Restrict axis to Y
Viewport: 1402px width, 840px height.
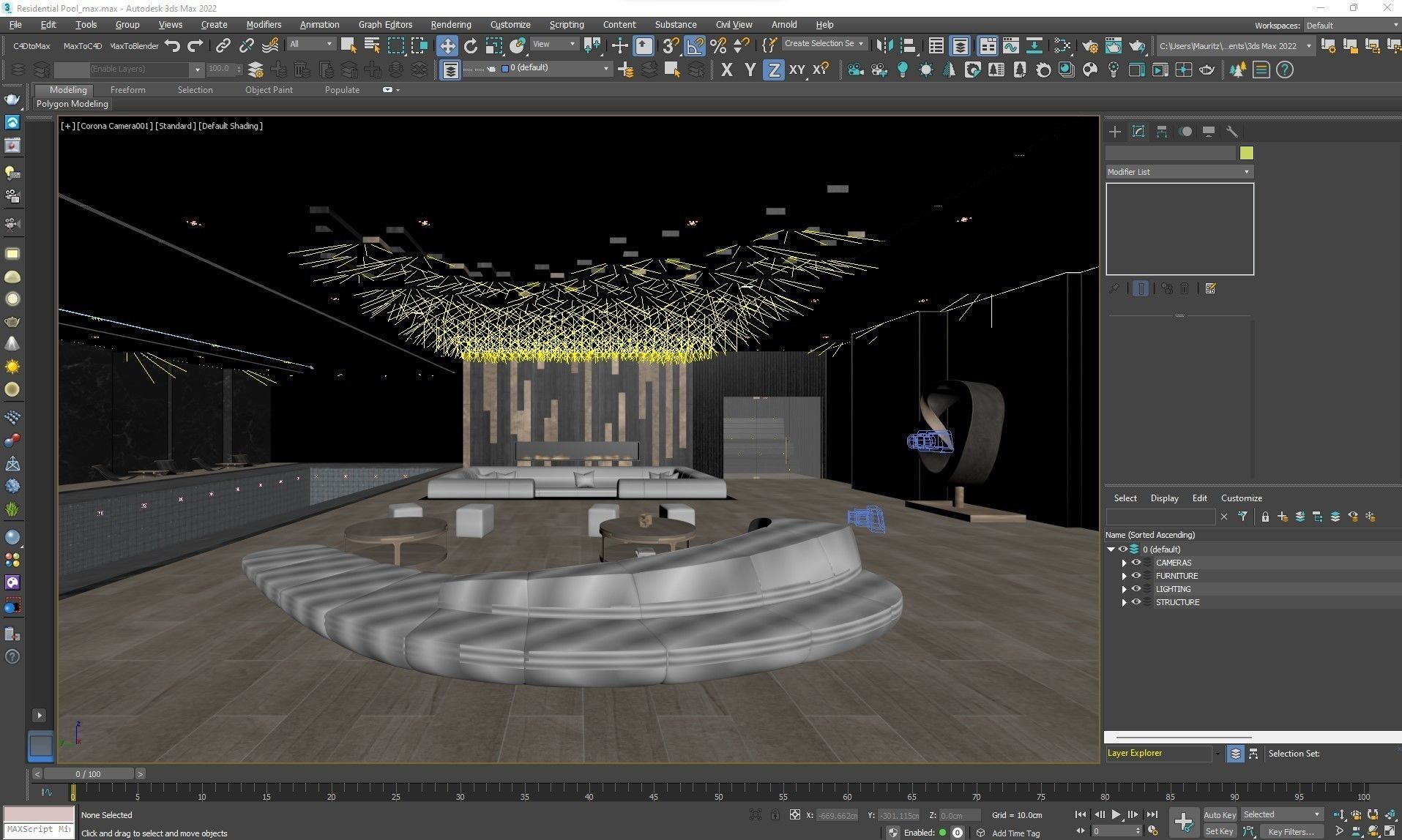click(750, 70)
